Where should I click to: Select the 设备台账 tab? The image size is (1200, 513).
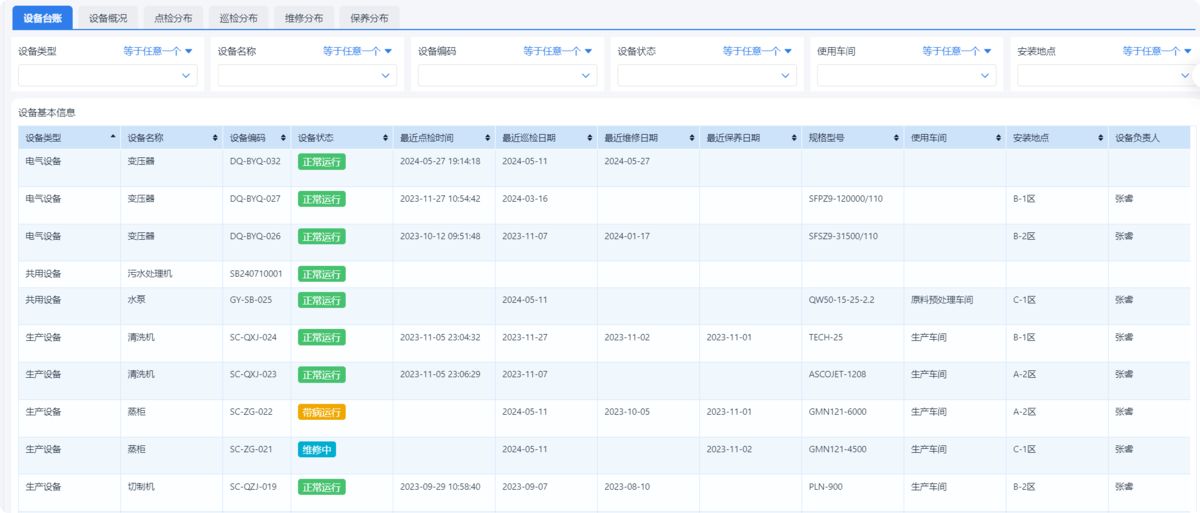coord(42,18)
